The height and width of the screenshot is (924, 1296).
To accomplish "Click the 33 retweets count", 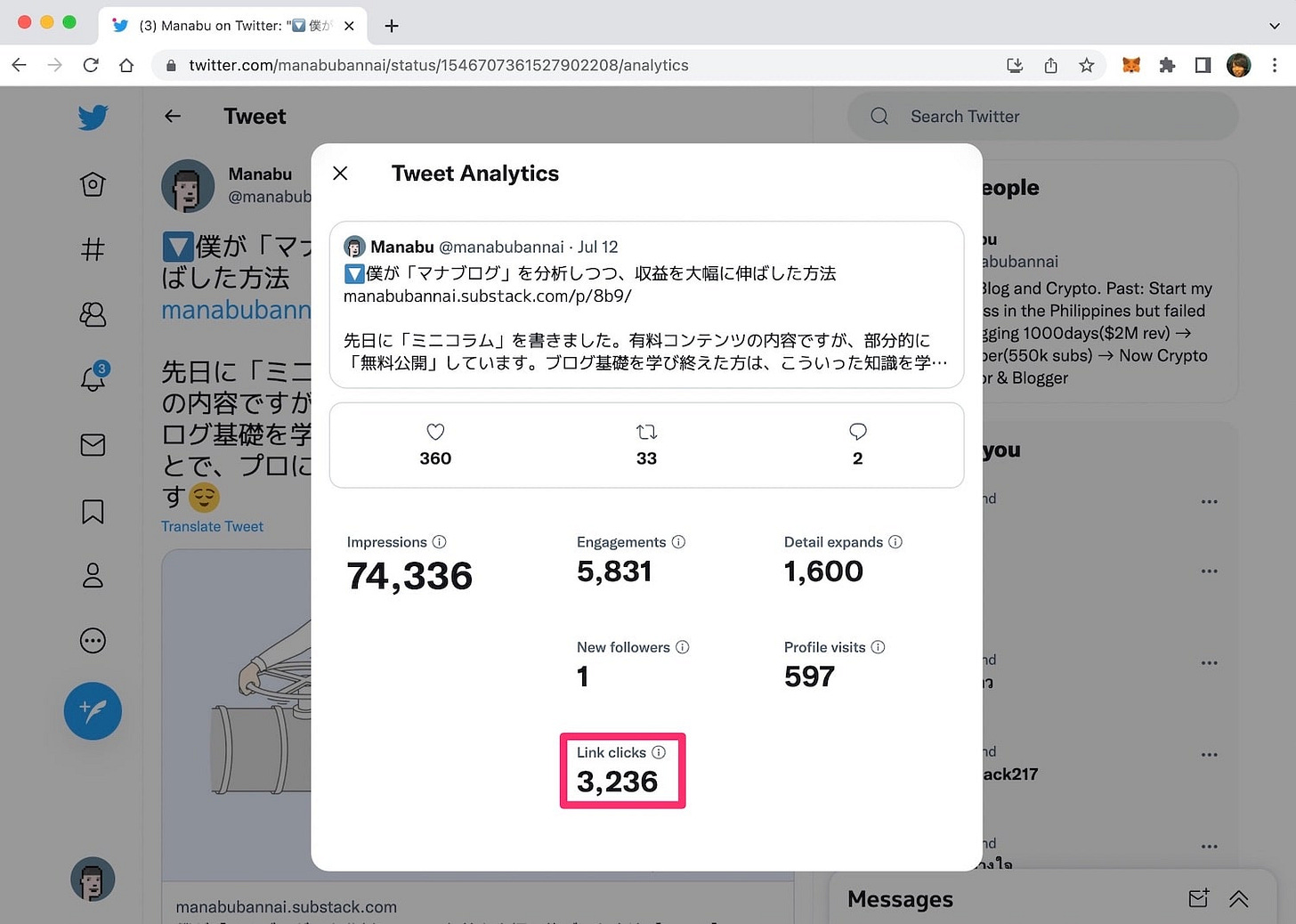I will [x=646, y=458].
